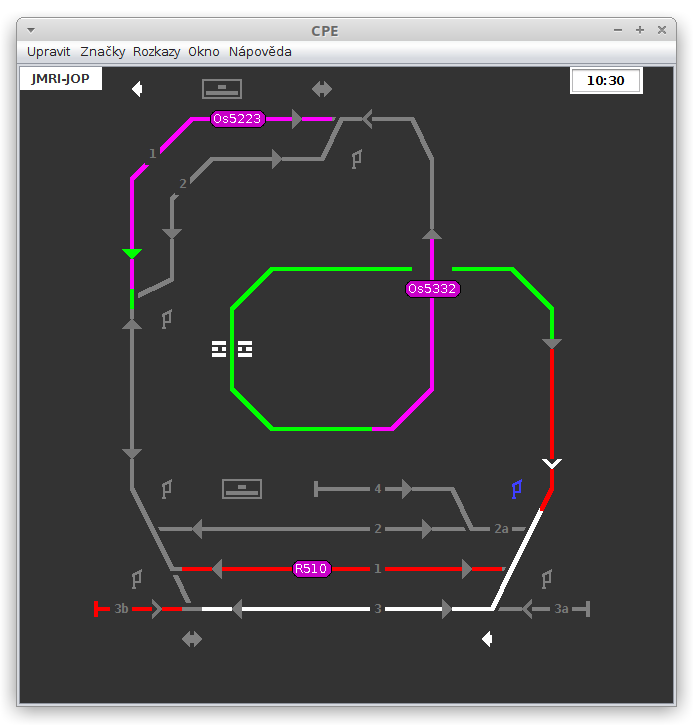Open the Rozkazy menu
This screenshot has width=693, height=725.
[157, 51]
